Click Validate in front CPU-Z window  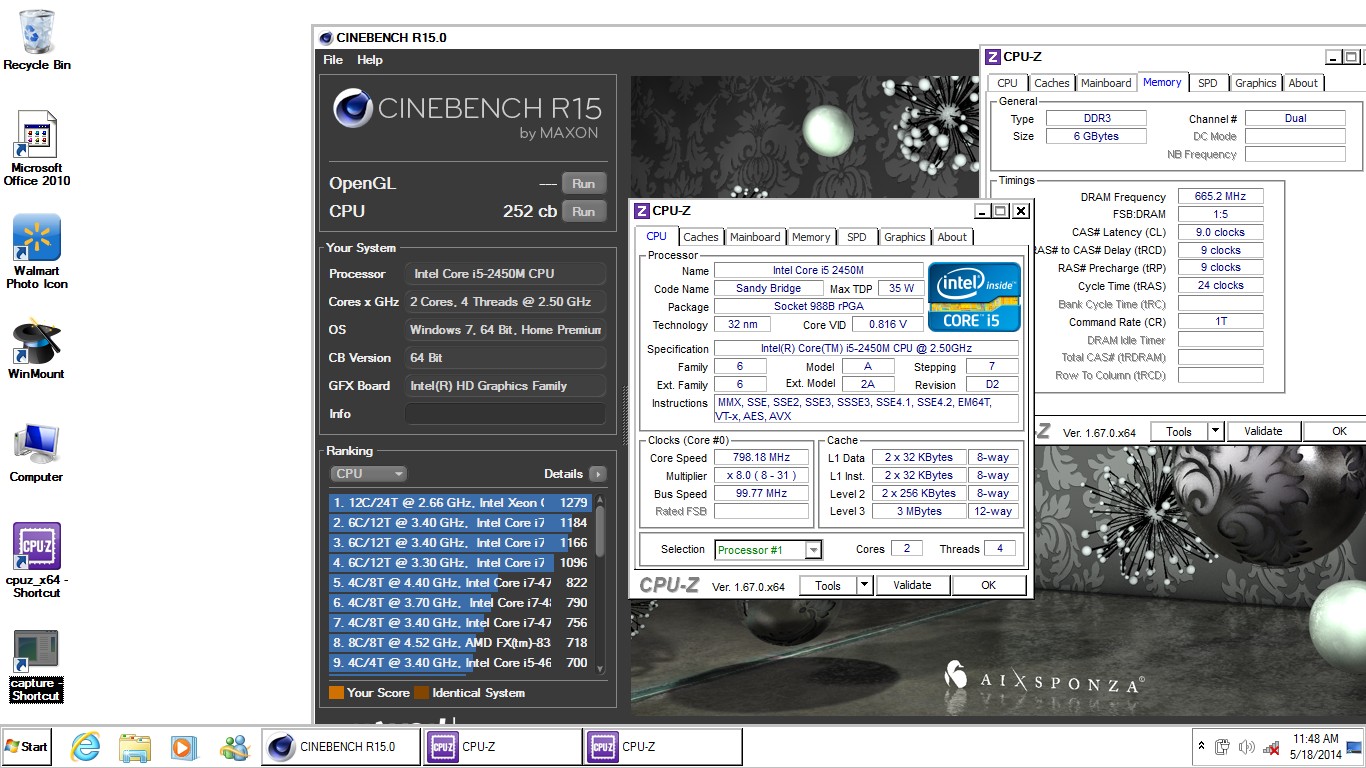pyautogui.click(x=912, y=585)
